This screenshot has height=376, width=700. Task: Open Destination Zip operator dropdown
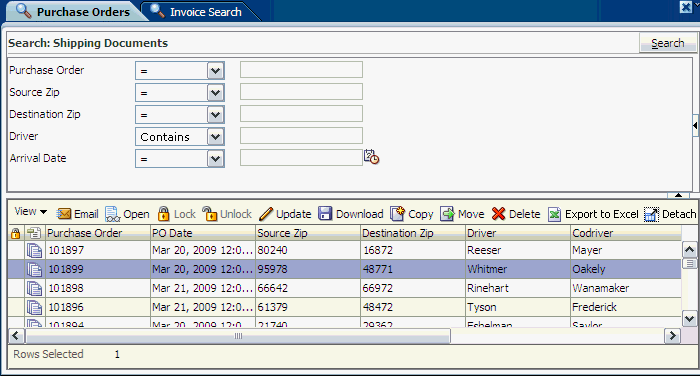pos(215,115)
